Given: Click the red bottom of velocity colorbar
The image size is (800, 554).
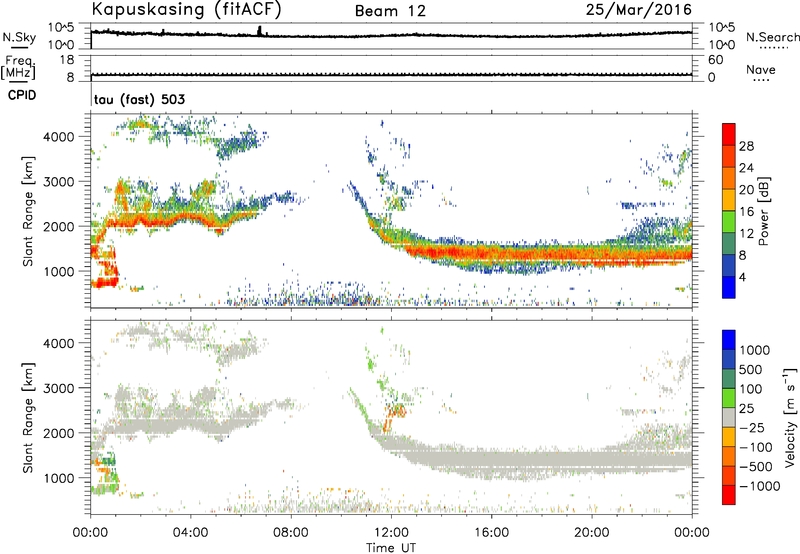Looking at the screenshot, I should [729, 495].
